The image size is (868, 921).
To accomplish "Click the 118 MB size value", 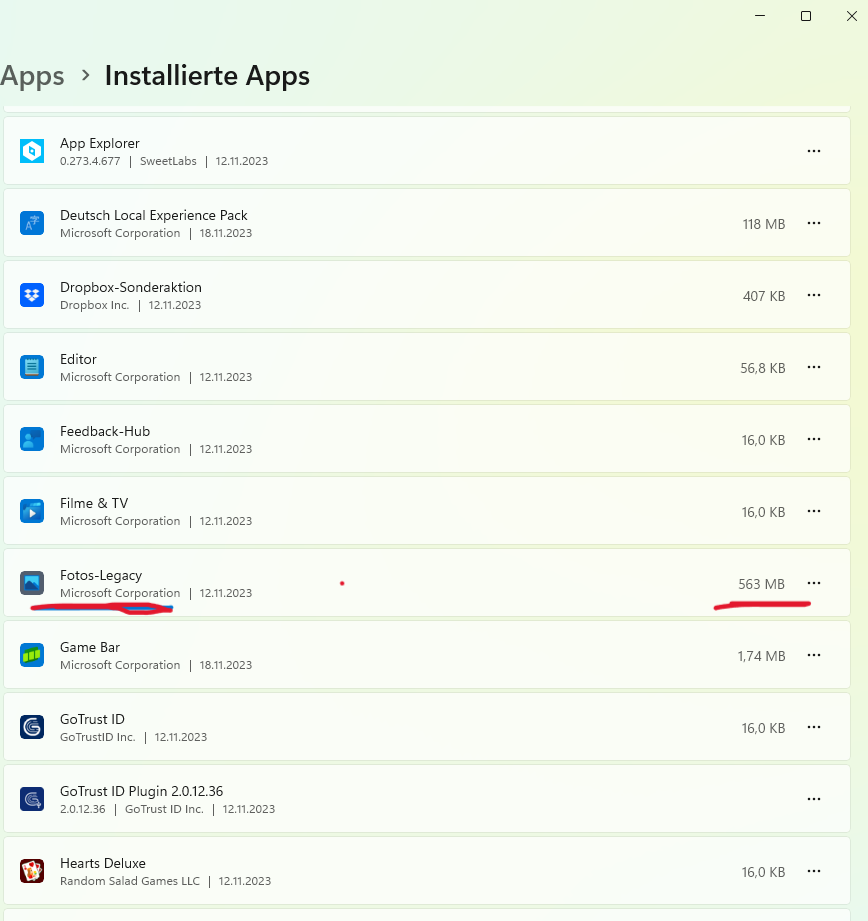I will (x=763, y=224).
